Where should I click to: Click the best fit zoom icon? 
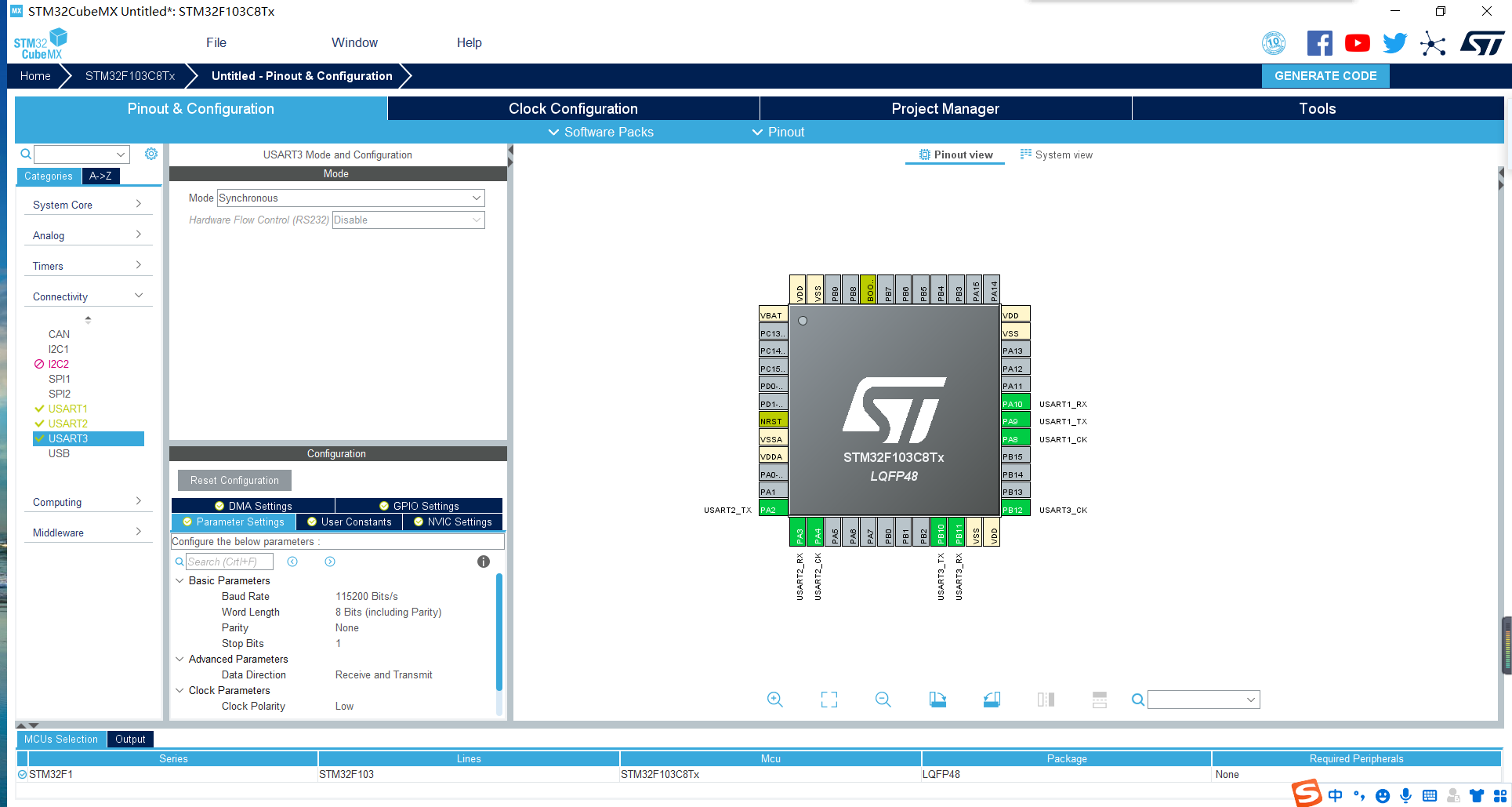(x=829, y=699)
